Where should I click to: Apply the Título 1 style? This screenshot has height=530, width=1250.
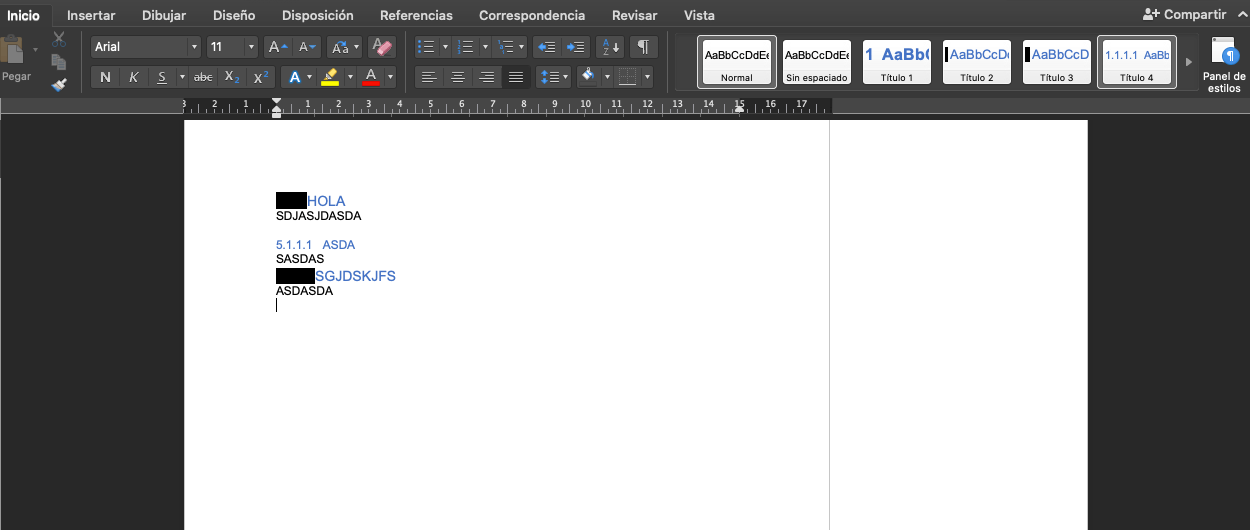(897, 62)
